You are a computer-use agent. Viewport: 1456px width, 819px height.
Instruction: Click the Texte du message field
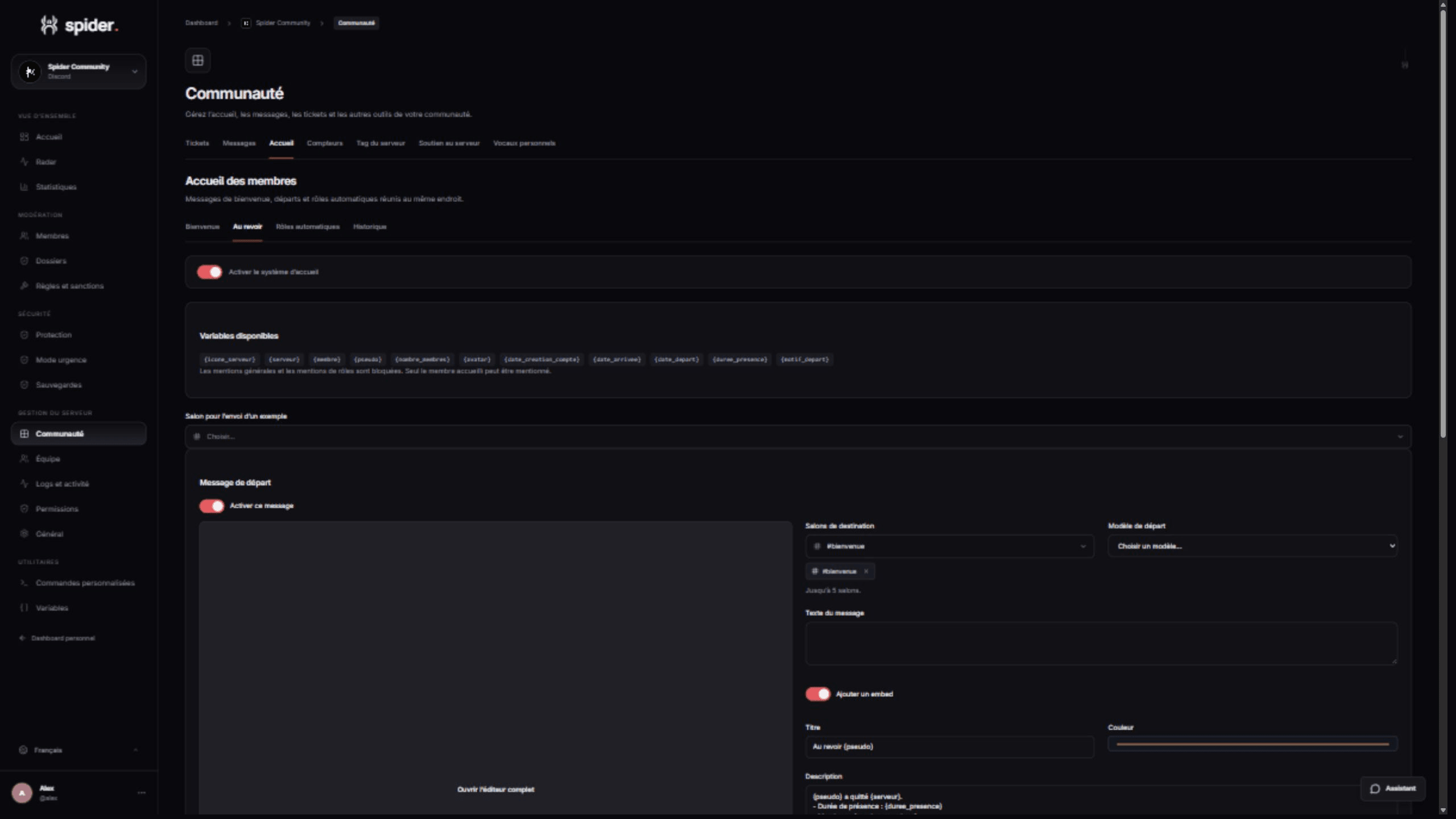click(1101, 644)
